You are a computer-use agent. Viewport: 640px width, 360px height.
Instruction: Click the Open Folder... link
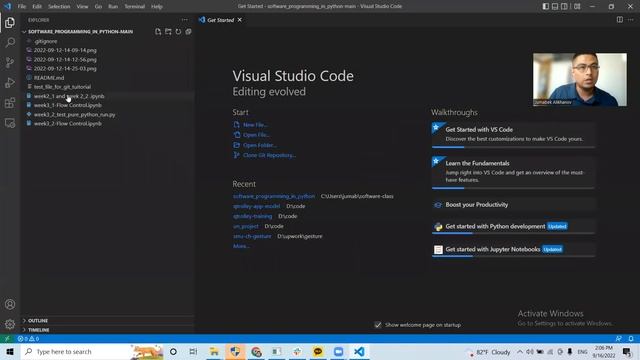pyautogui.click(x=260, y=145)
